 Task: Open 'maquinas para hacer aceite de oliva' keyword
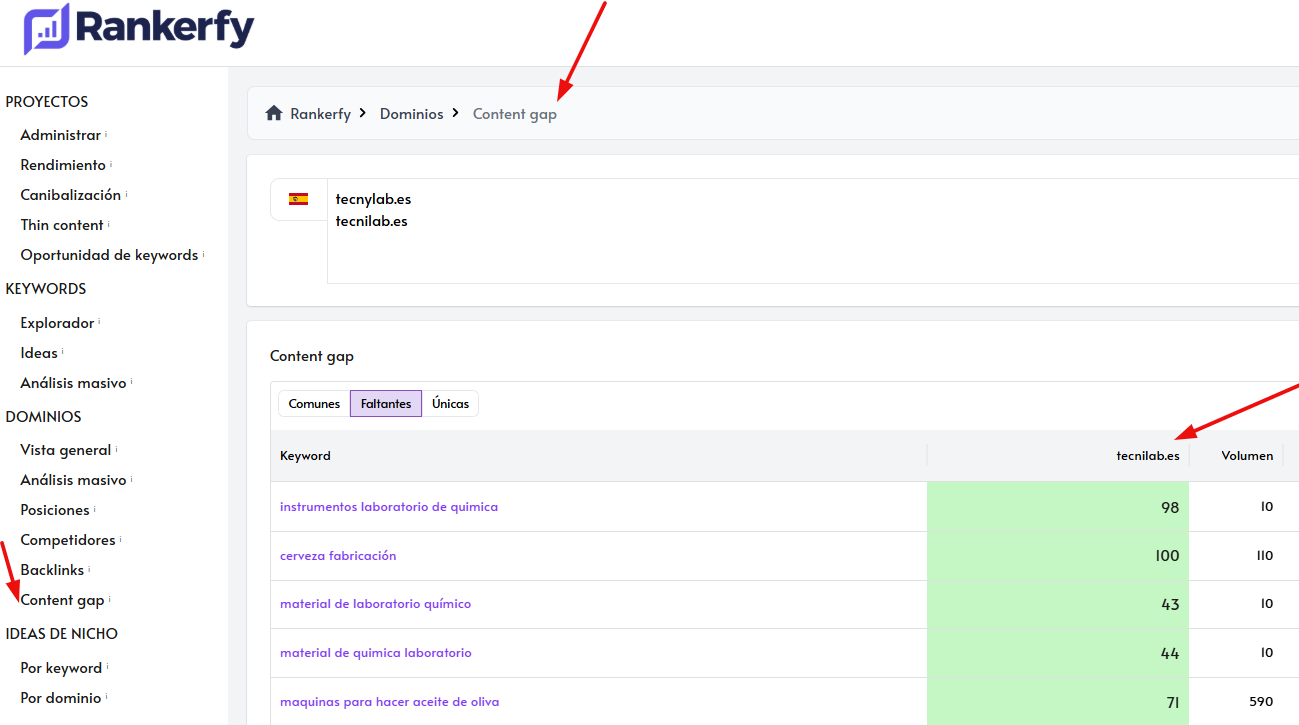[x=389, y=702]
